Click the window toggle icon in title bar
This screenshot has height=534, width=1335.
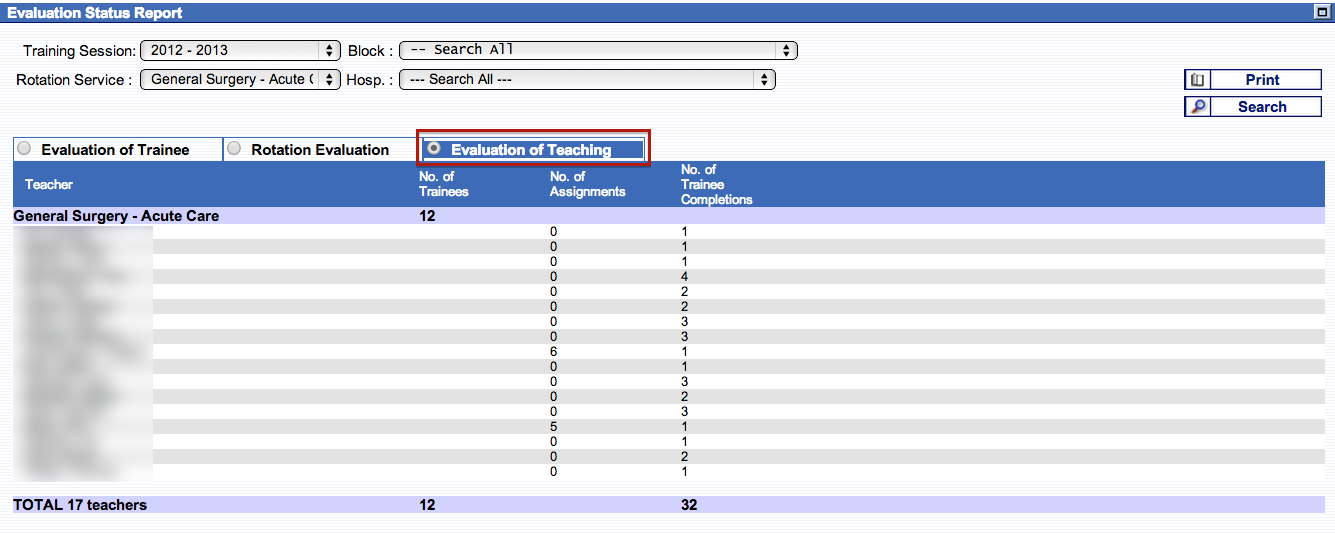tap(1320, 12)
